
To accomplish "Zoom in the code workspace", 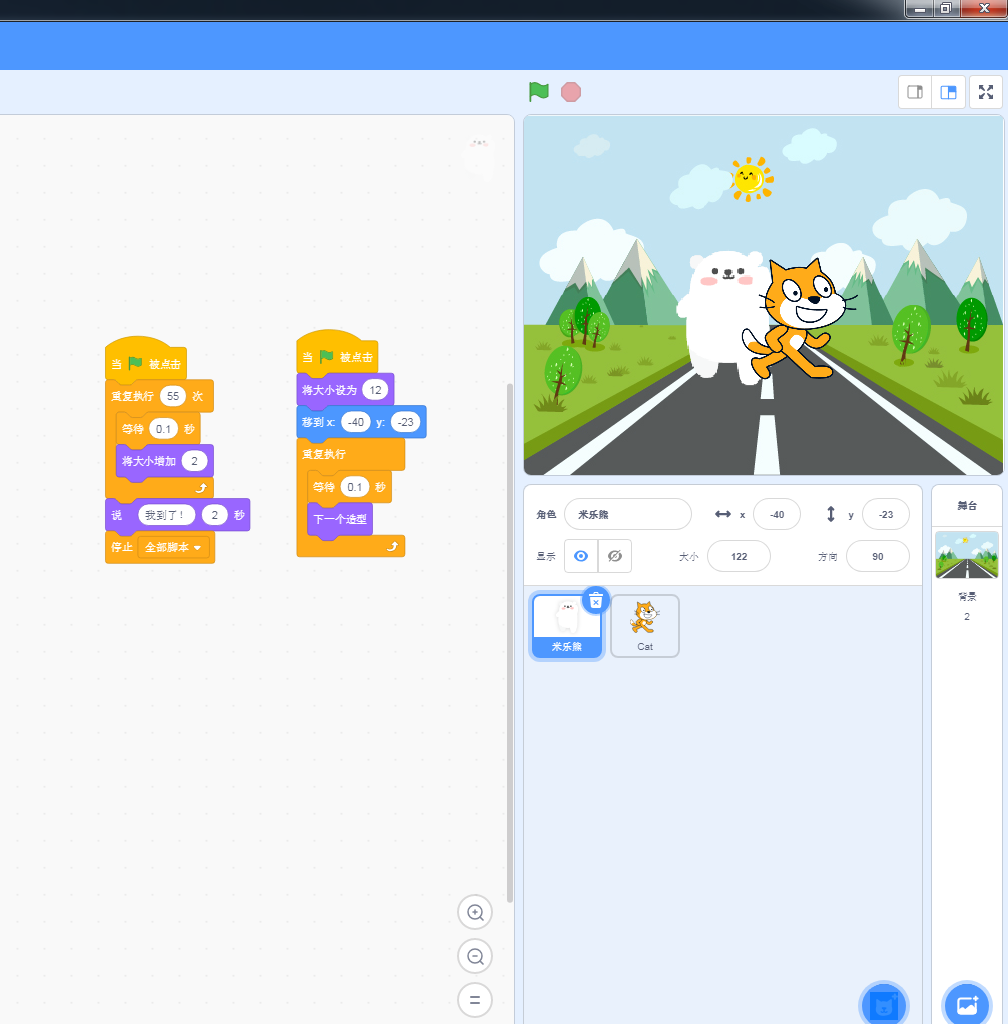I will [x=475, y=912].
